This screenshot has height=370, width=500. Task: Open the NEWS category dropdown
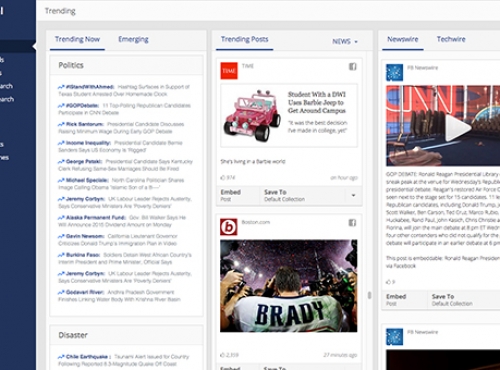(x=345, y=42)
